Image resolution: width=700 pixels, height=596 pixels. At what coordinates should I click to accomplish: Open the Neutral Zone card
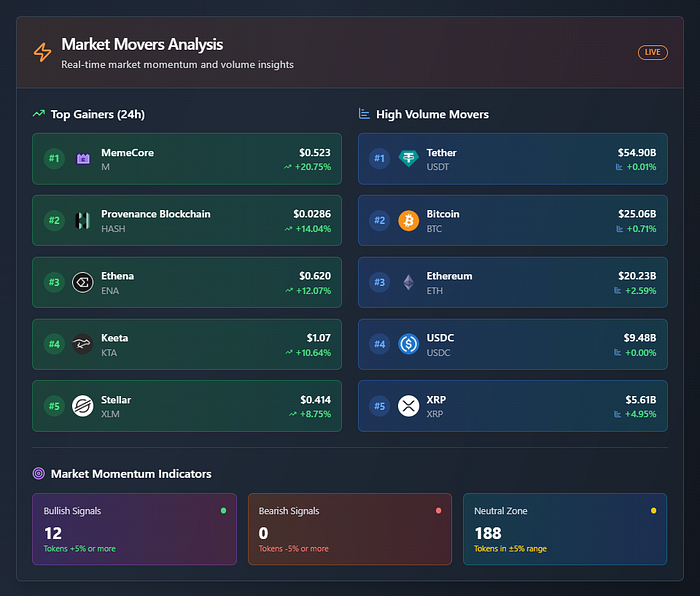click(565, 529)
